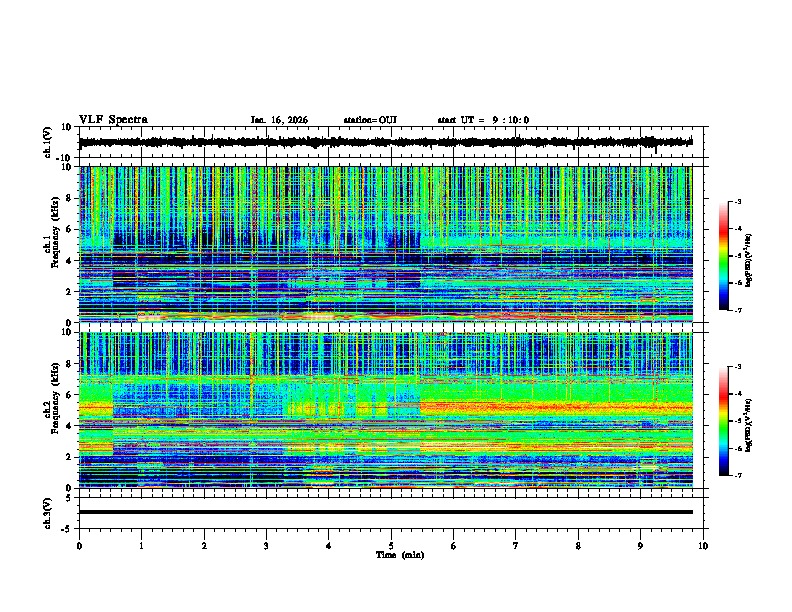Click the "8" kHz tick on ch.1 spectrogram
This screenshot has height=612, width=792.
[x=69, y=198]
